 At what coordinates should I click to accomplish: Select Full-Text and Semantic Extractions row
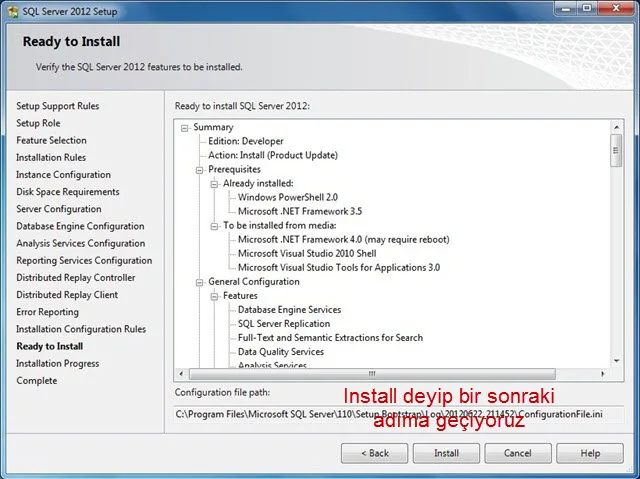[330, 338]
